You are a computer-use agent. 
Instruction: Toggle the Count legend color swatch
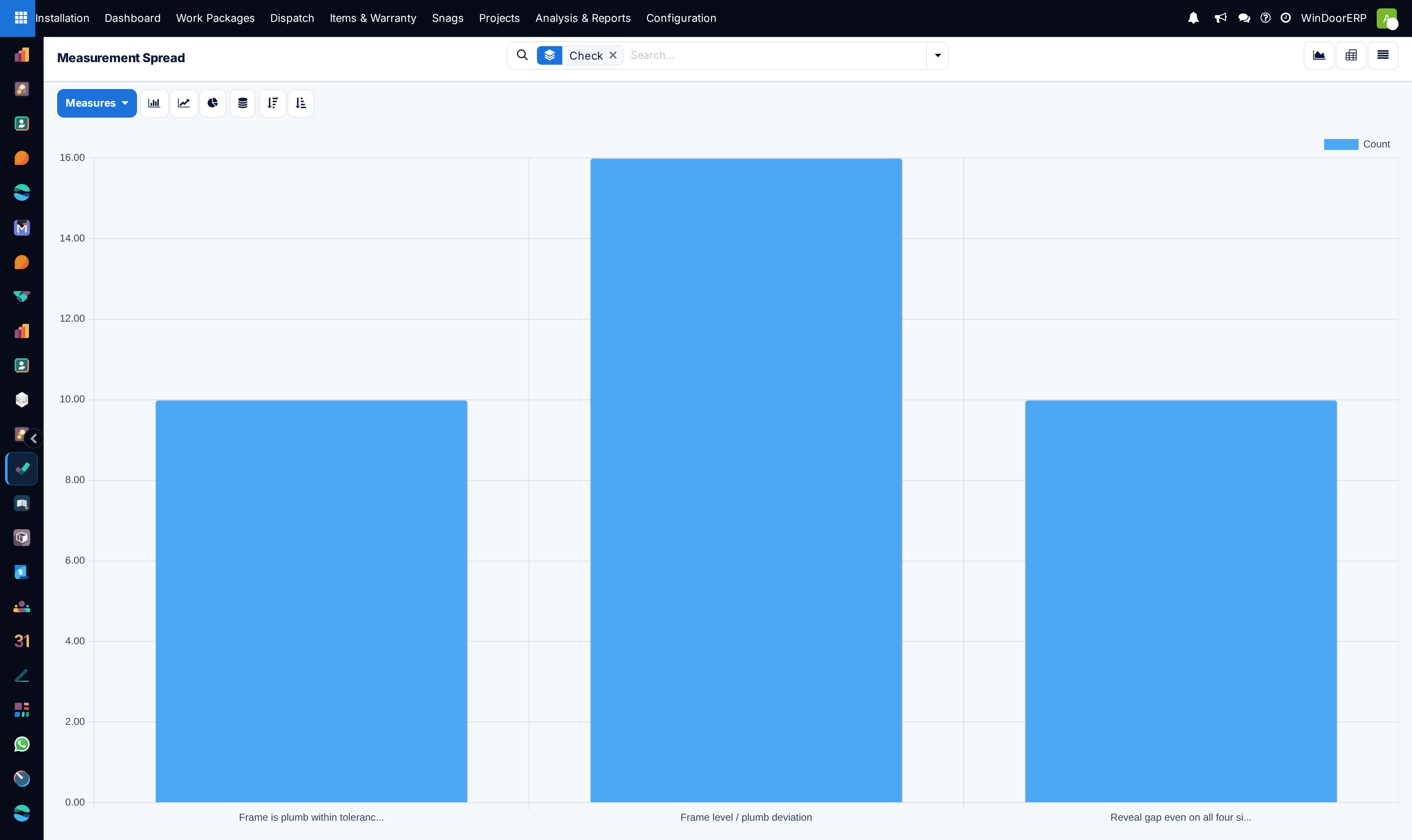click(x=1341, y=144)
